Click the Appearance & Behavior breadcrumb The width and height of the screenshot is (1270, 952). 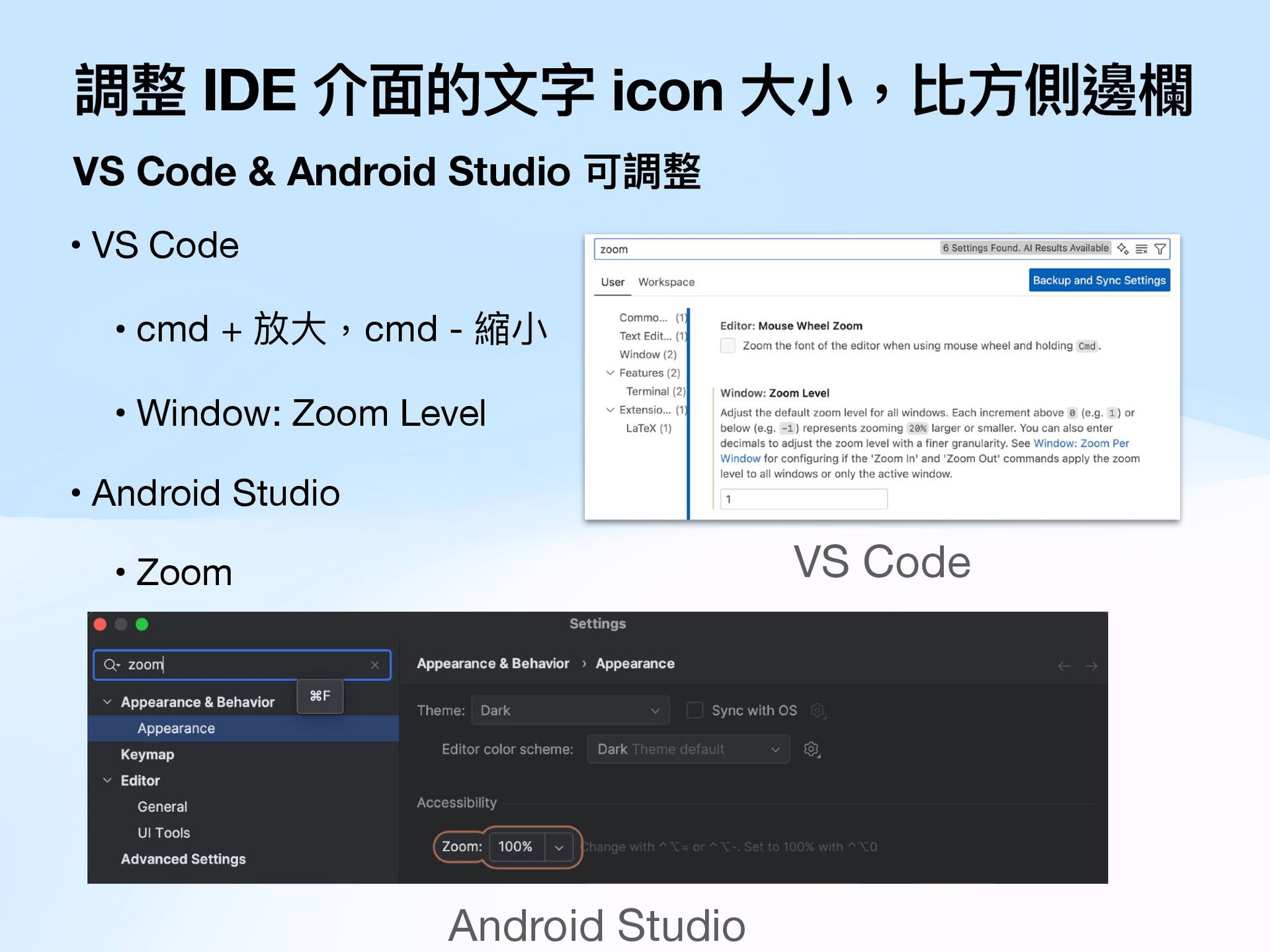coord(493,663)
